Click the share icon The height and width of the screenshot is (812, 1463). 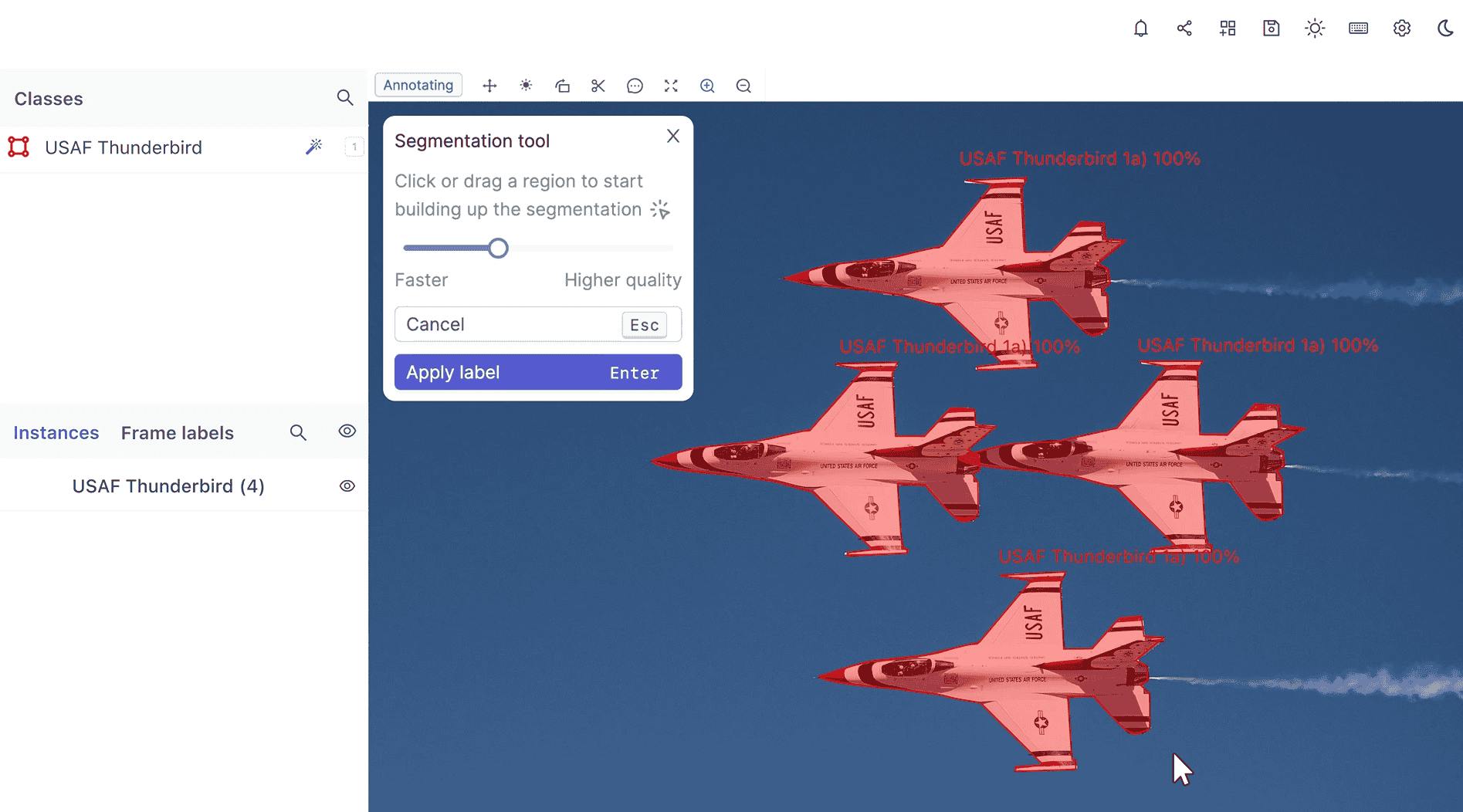point(1184,29)
